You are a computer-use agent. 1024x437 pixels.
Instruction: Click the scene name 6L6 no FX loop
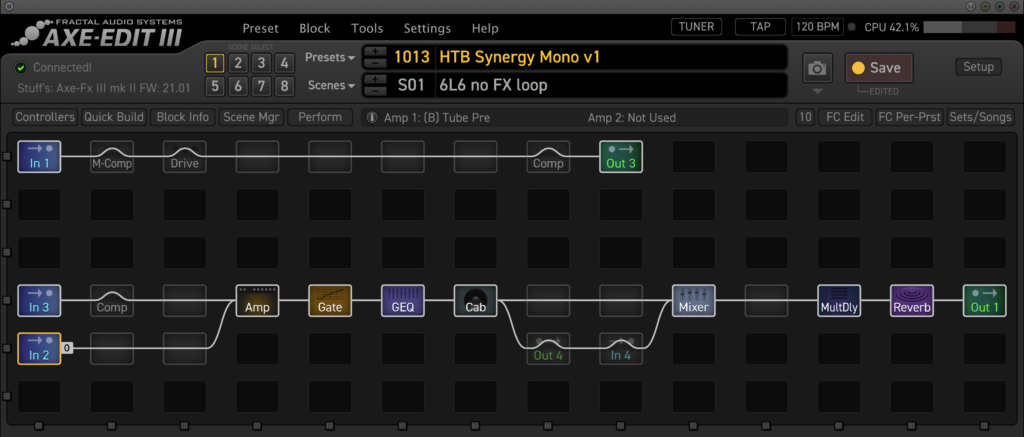tap(492, 86)
